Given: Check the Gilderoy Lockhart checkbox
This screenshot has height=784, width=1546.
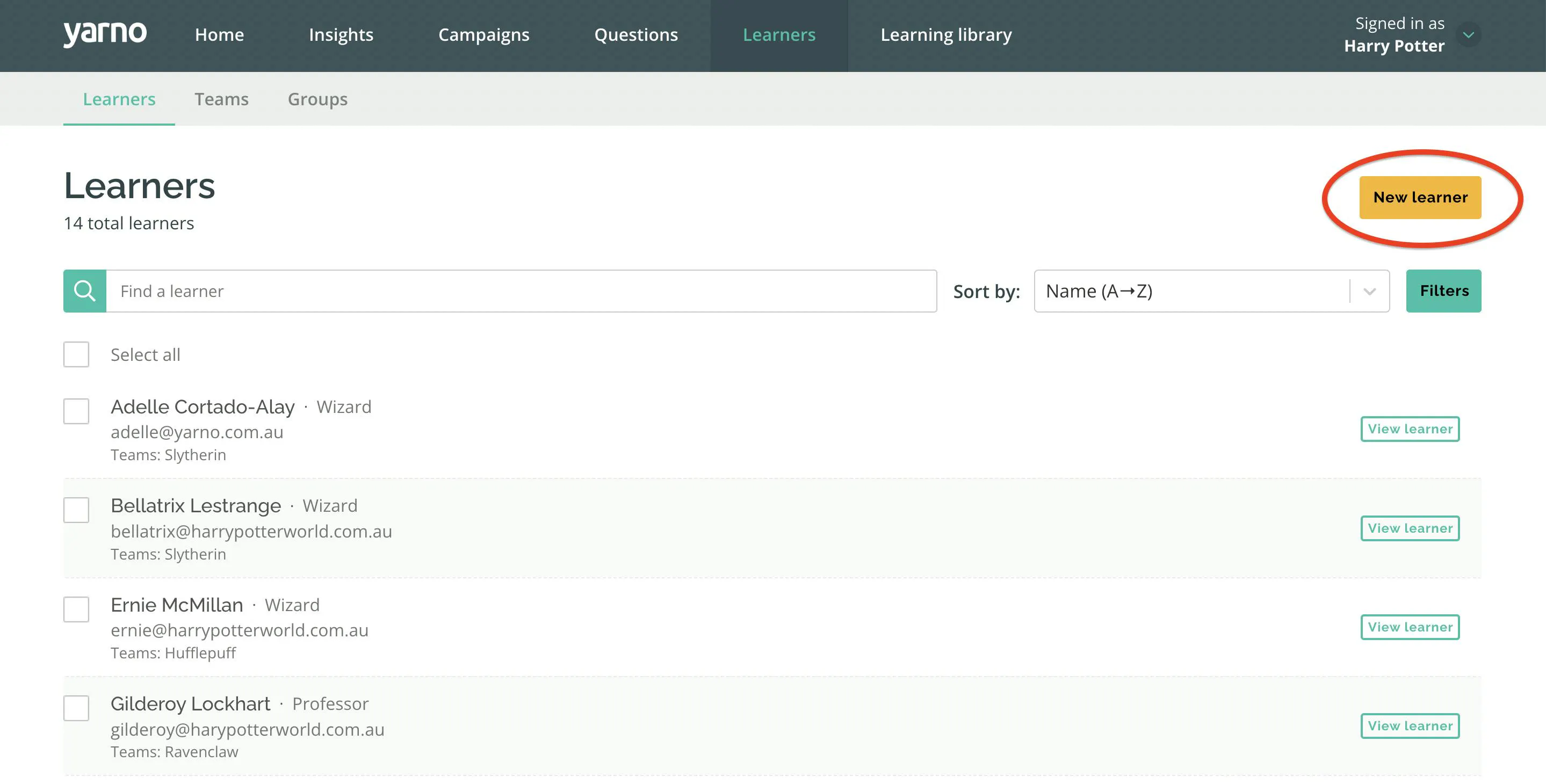Looking at the screenshot, I should point(76,708).
